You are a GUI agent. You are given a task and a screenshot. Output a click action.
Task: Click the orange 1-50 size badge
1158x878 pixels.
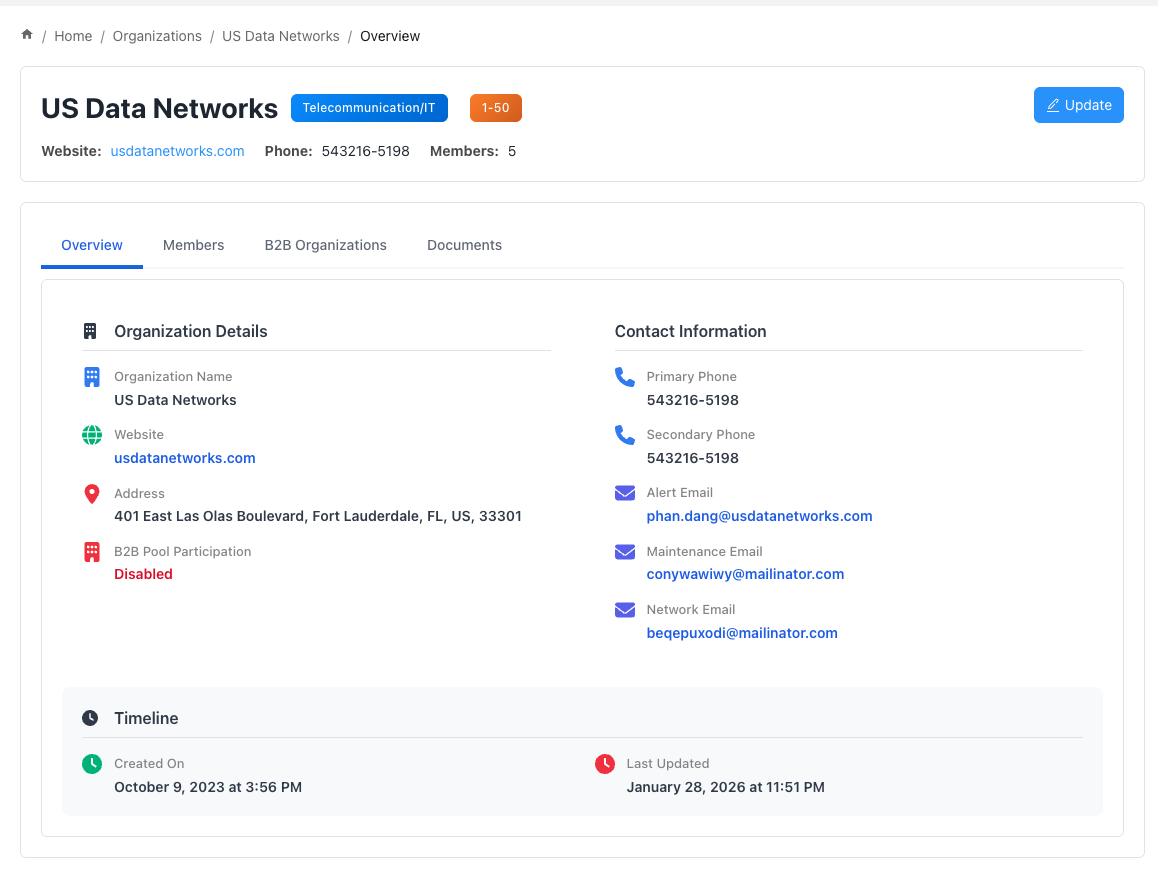(495, 108)
